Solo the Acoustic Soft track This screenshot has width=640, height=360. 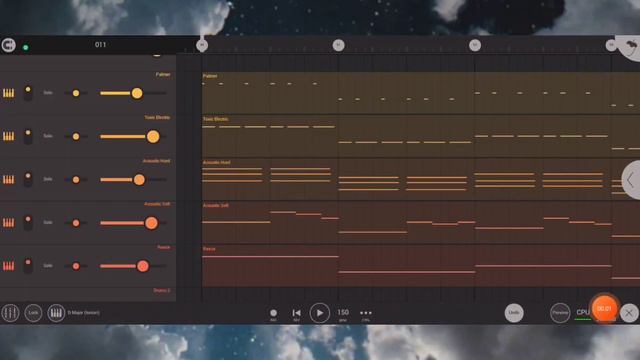pyautogui.click(x=48, y=222)
